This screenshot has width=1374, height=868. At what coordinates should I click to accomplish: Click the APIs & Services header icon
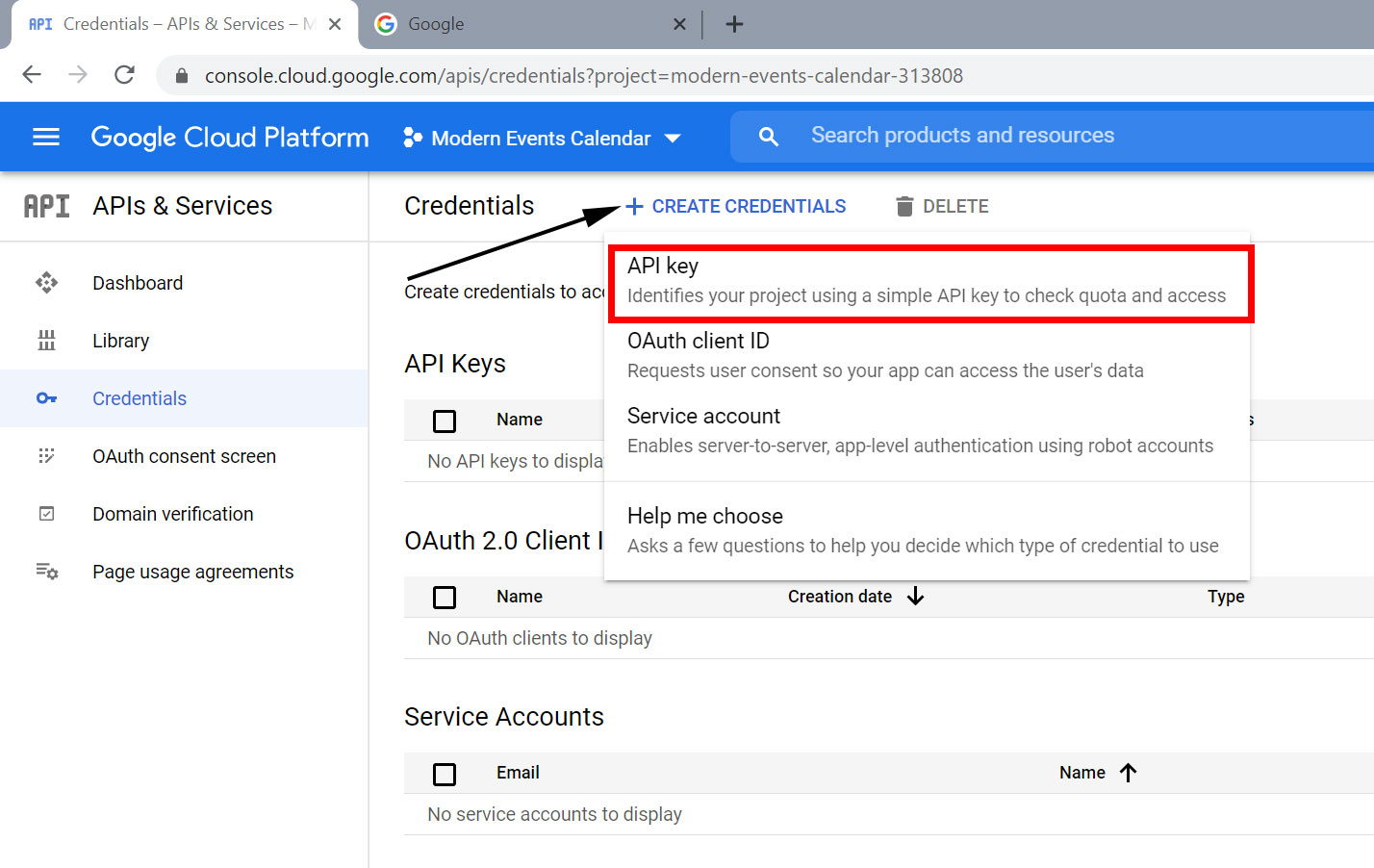46,206
